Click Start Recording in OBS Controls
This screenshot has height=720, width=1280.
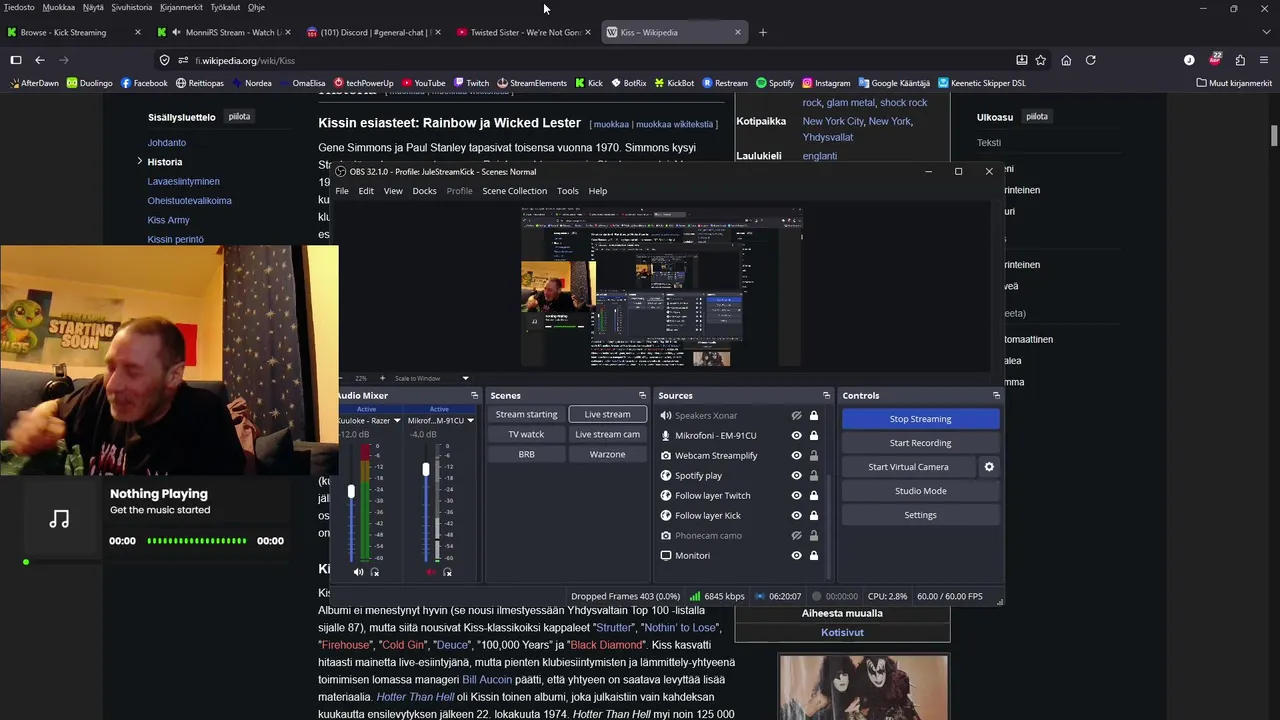920,443
